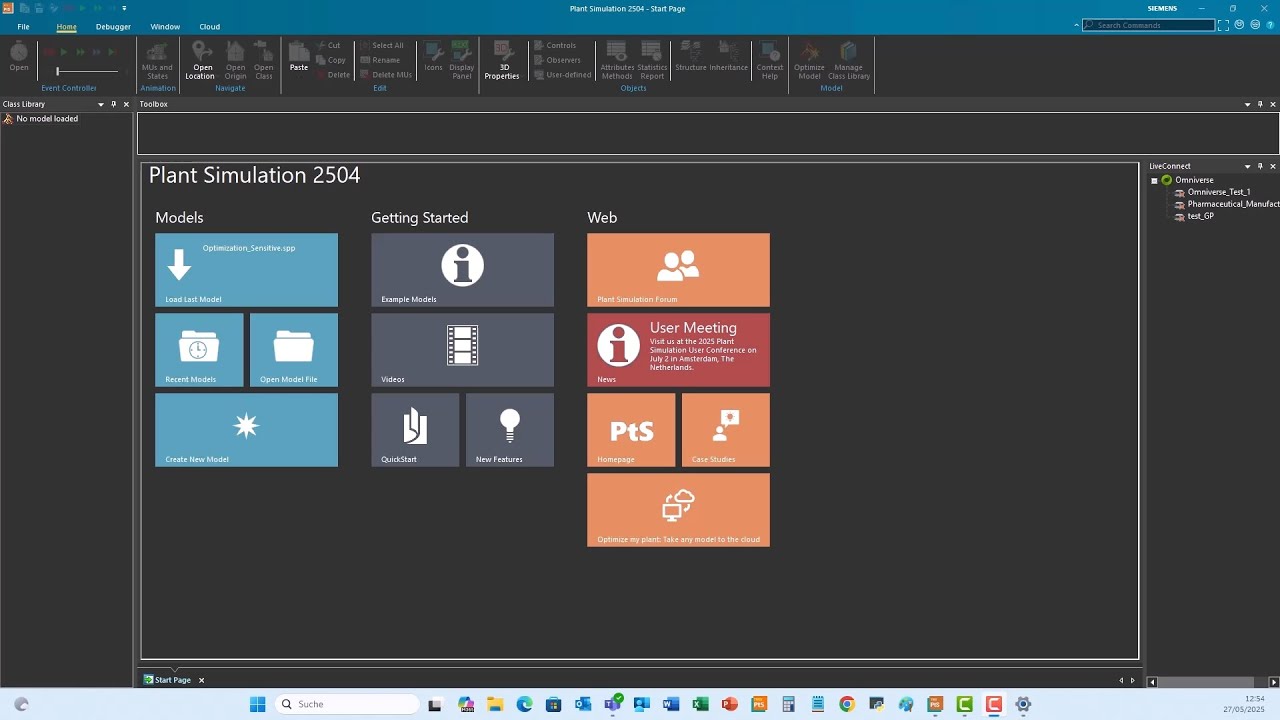Open the New Features lightbulb tile
This screenshot has width=1280, height=720.
[x=510, y=430]
